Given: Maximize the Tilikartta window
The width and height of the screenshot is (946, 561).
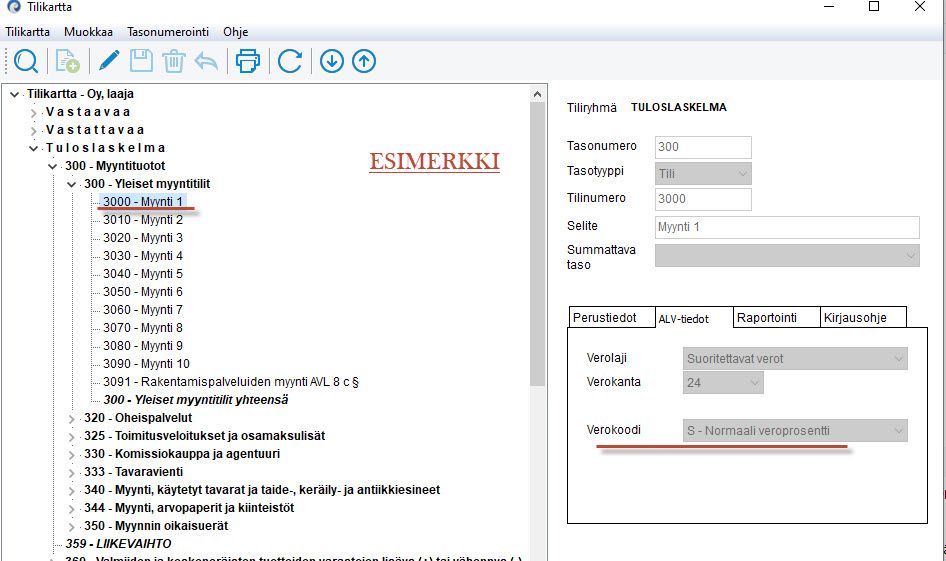Looking at the screenshot, I should (x=874, y=7).
